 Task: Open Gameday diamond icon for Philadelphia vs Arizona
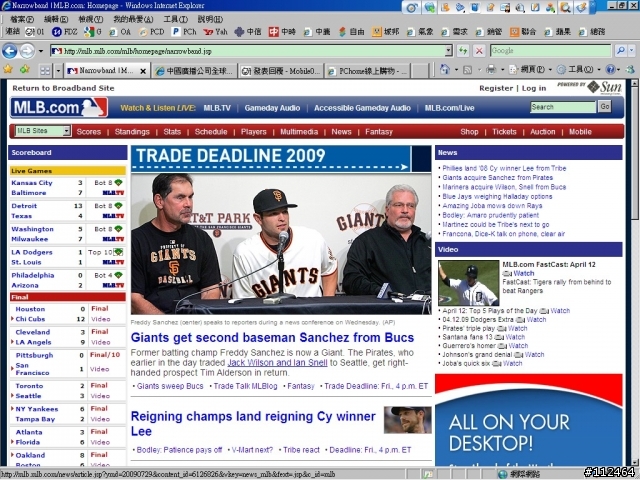pyautogui.click(x=118, y=275)
